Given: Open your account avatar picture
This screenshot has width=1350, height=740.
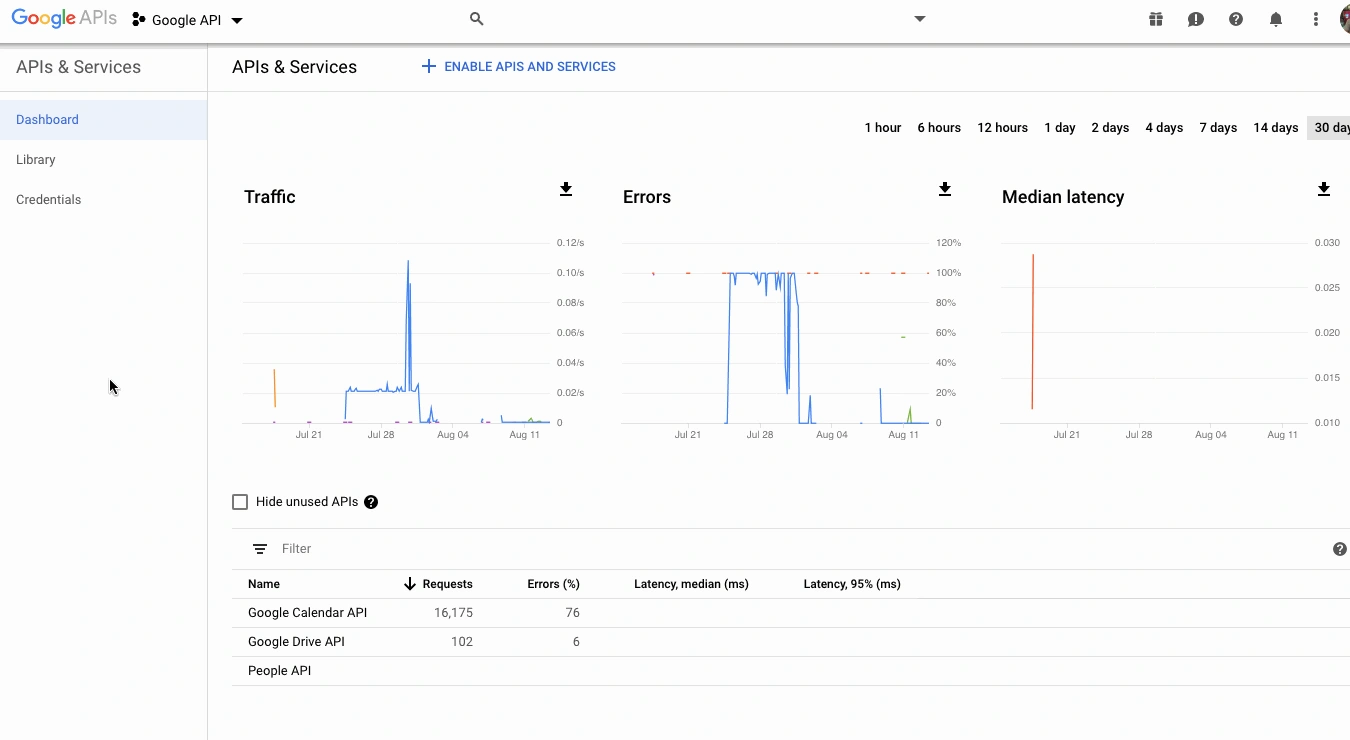Looking at the screenshot, I should [x=1344, y=19].
